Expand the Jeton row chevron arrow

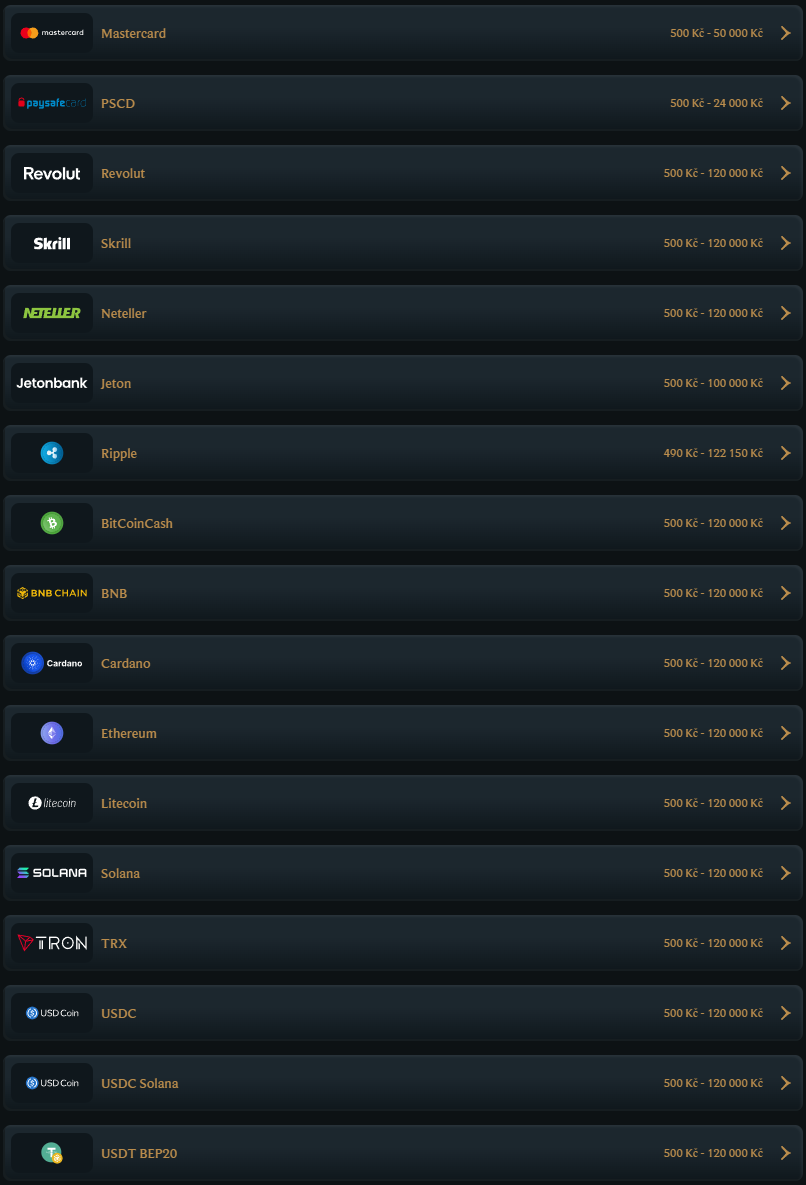tap(786, 383)
